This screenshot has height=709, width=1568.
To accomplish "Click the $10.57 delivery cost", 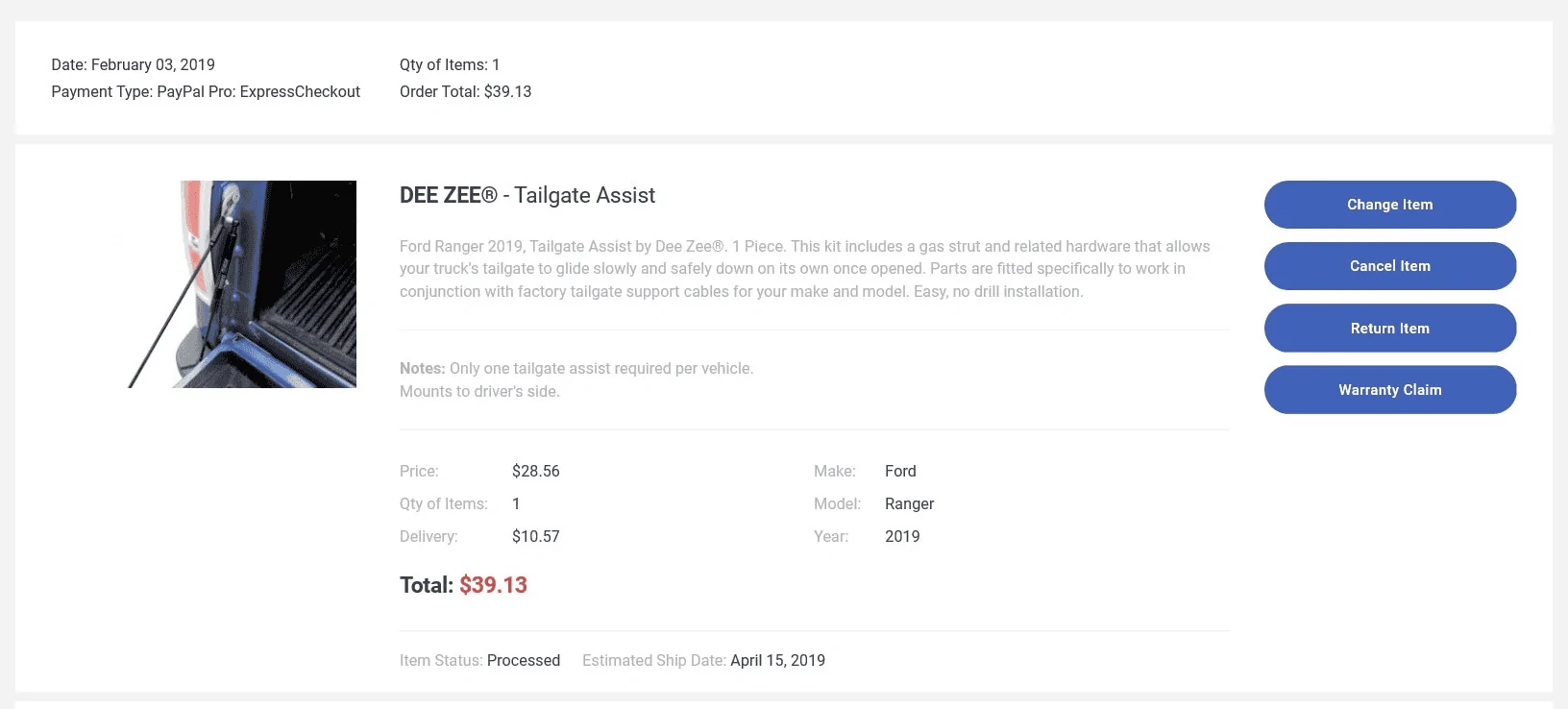I will [x=536, y=536].
